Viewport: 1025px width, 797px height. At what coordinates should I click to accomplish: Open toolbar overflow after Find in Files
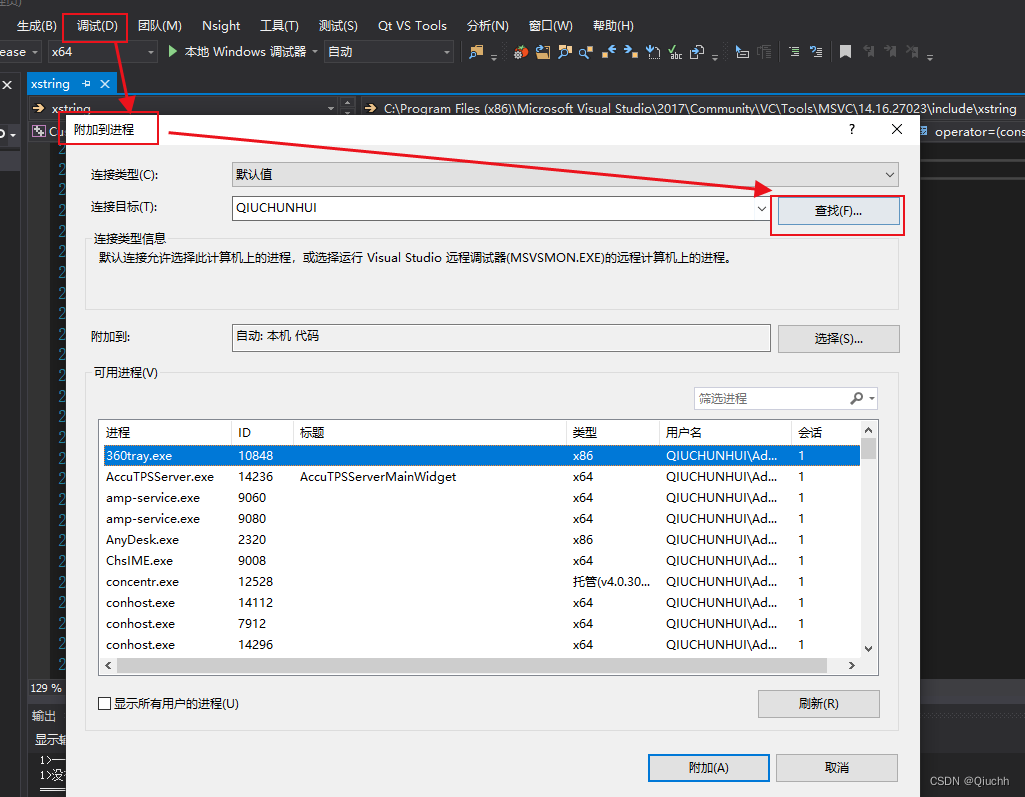click(494, 56)
